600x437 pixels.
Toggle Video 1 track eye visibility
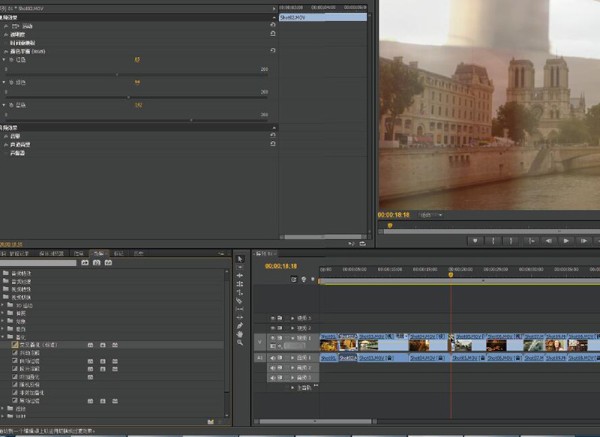[273, 338]
